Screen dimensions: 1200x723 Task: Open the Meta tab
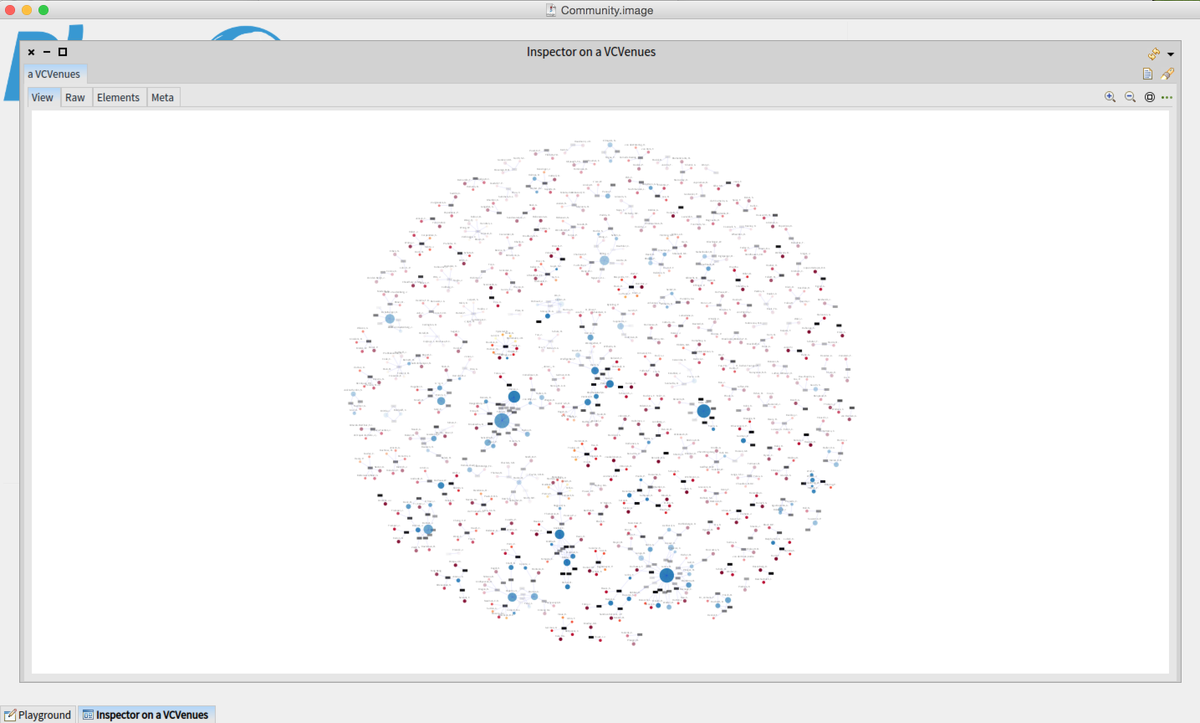162,97
